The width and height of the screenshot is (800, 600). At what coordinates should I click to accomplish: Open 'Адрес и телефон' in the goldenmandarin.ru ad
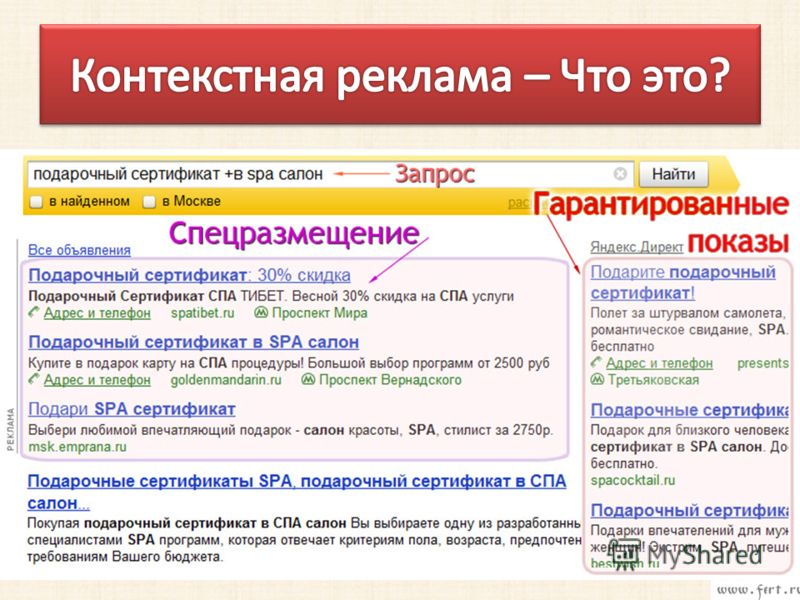(97, 380)
